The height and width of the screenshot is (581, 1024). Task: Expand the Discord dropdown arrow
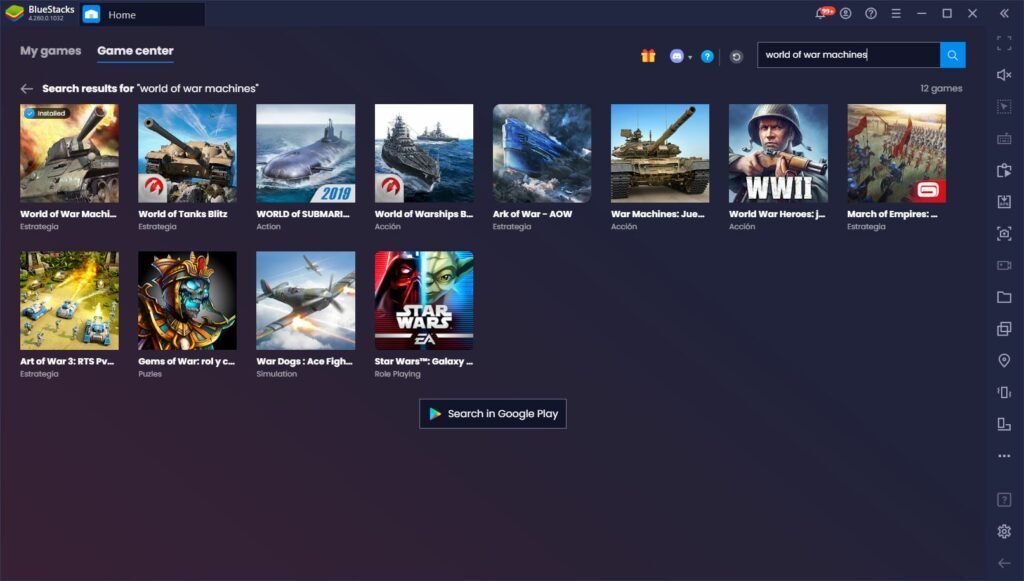point(688,56)
